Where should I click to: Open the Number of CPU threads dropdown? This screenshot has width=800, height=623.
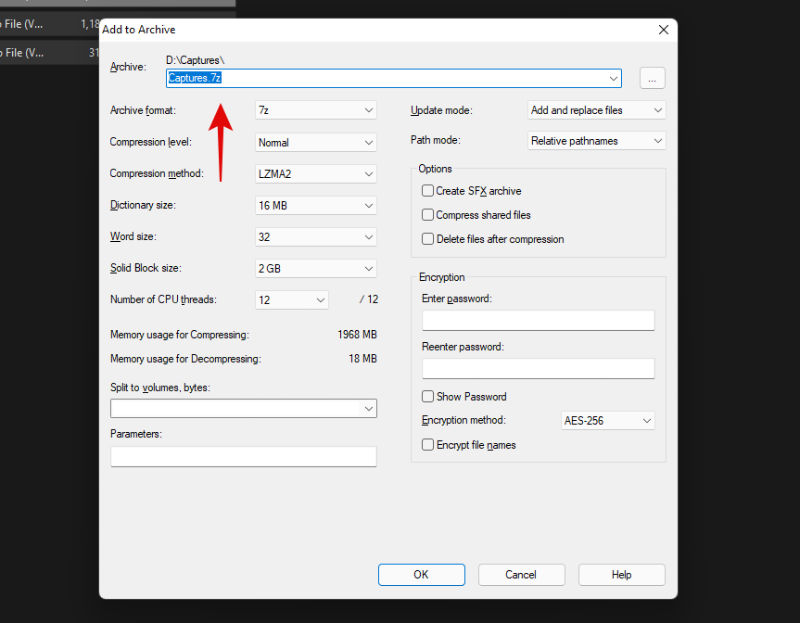coord(292,300)
